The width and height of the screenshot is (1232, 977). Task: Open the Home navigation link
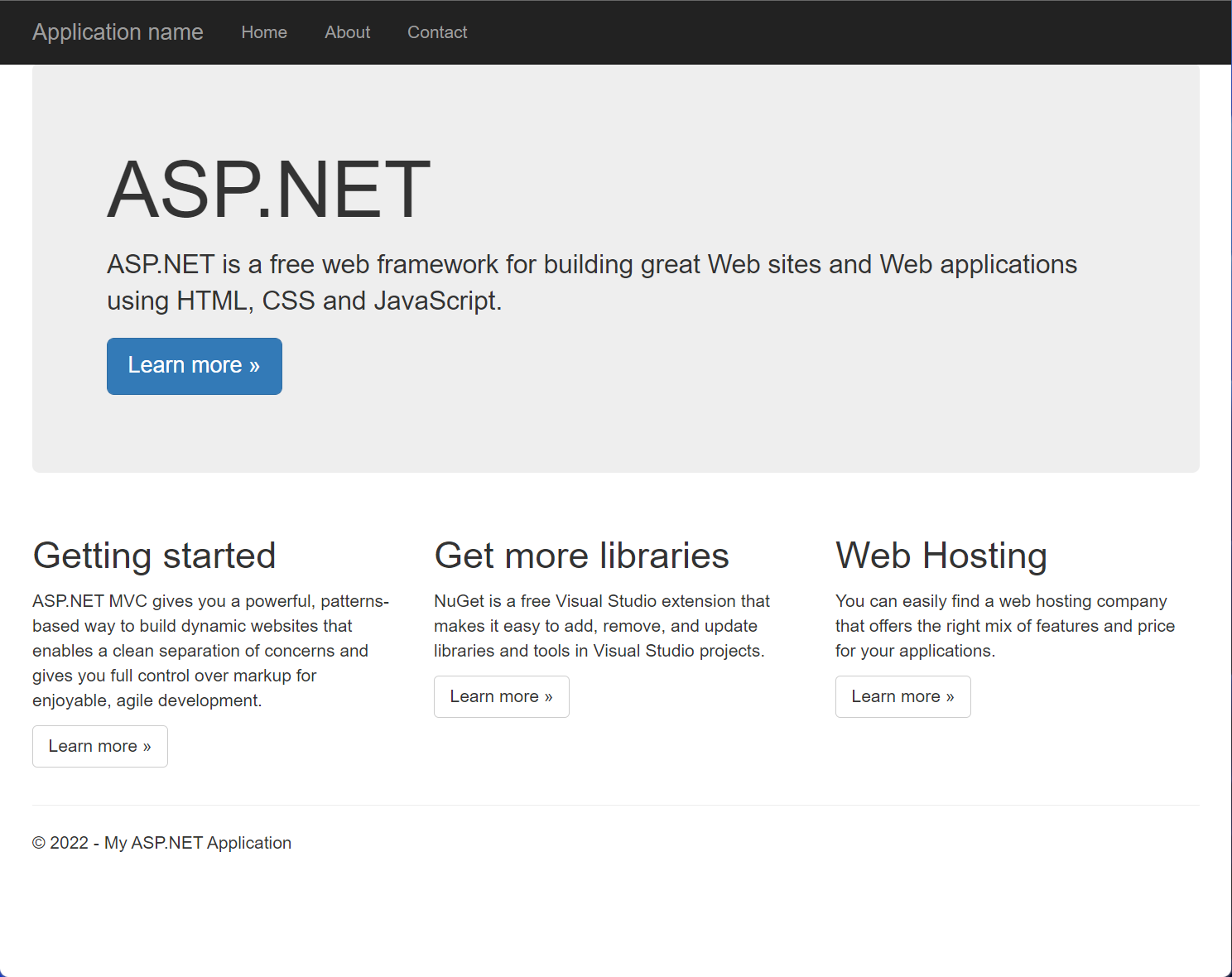click(x=263, y=32)
